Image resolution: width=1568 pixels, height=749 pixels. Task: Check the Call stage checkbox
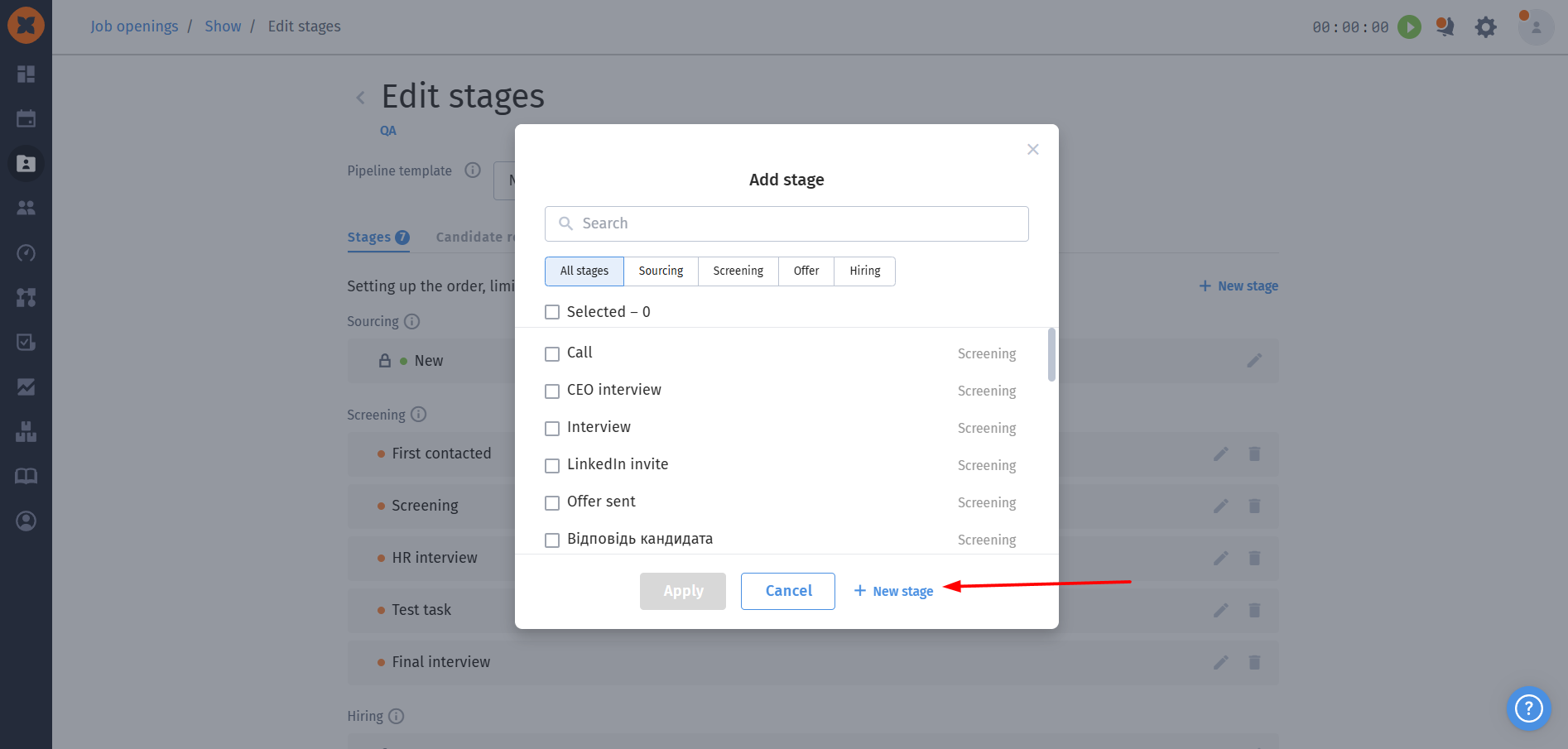click(552, 354)
